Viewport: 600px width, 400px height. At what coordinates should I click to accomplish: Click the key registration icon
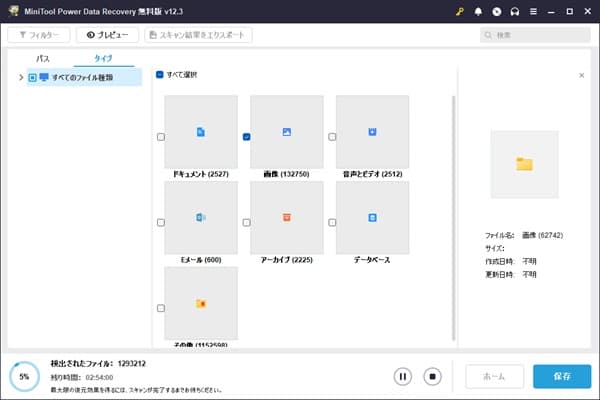460,11
